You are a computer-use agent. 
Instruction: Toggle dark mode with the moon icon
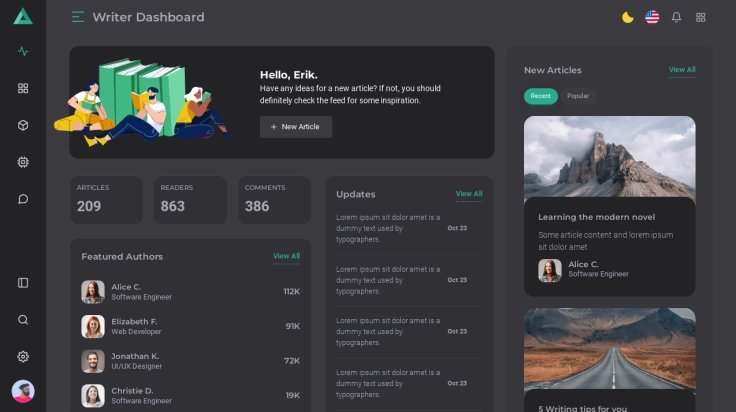pos(627,17)
